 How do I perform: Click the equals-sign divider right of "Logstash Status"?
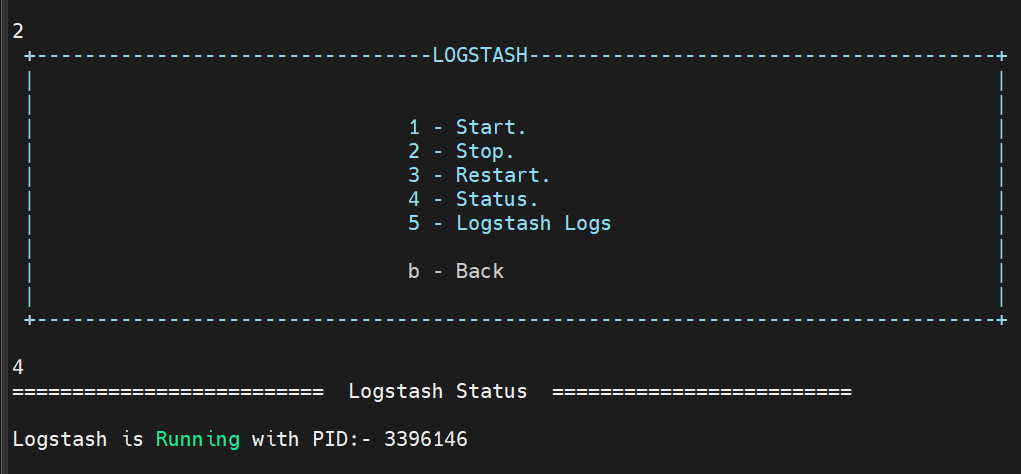pos(701,391)
